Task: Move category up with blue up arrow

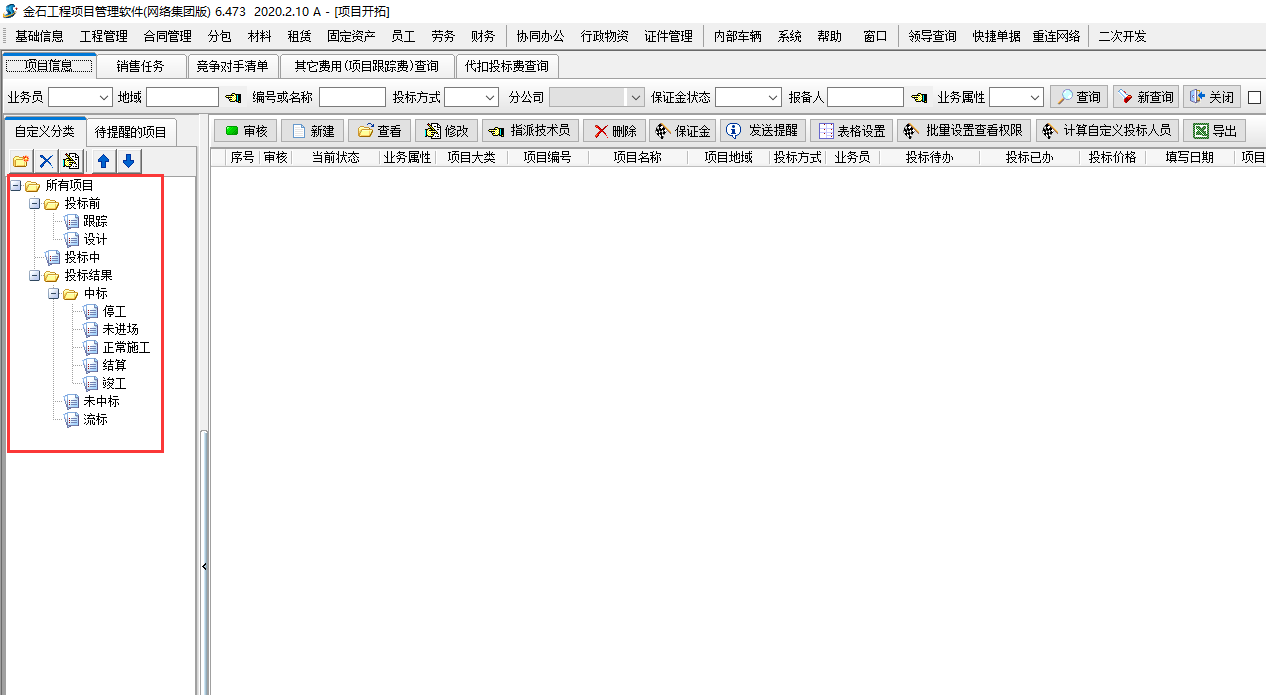Action: pyautogui.click(x=103, y=161)
